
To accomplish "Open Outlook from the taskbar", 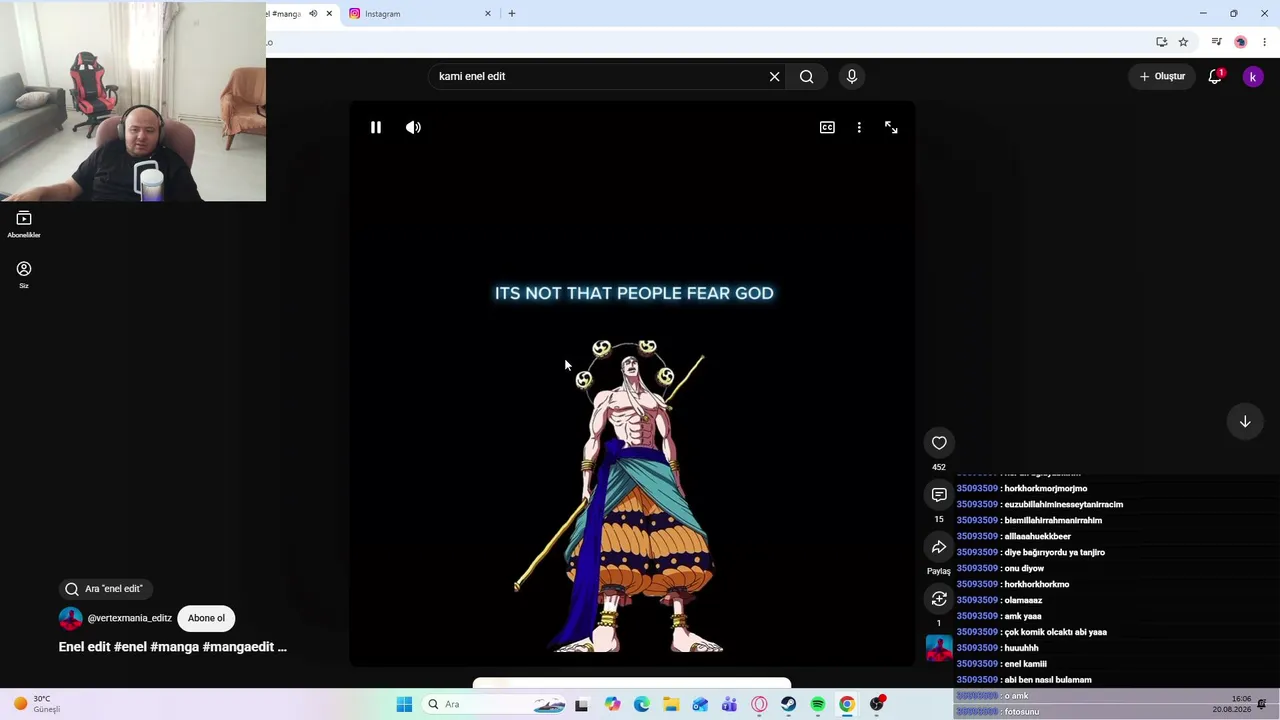I will 700,704.
